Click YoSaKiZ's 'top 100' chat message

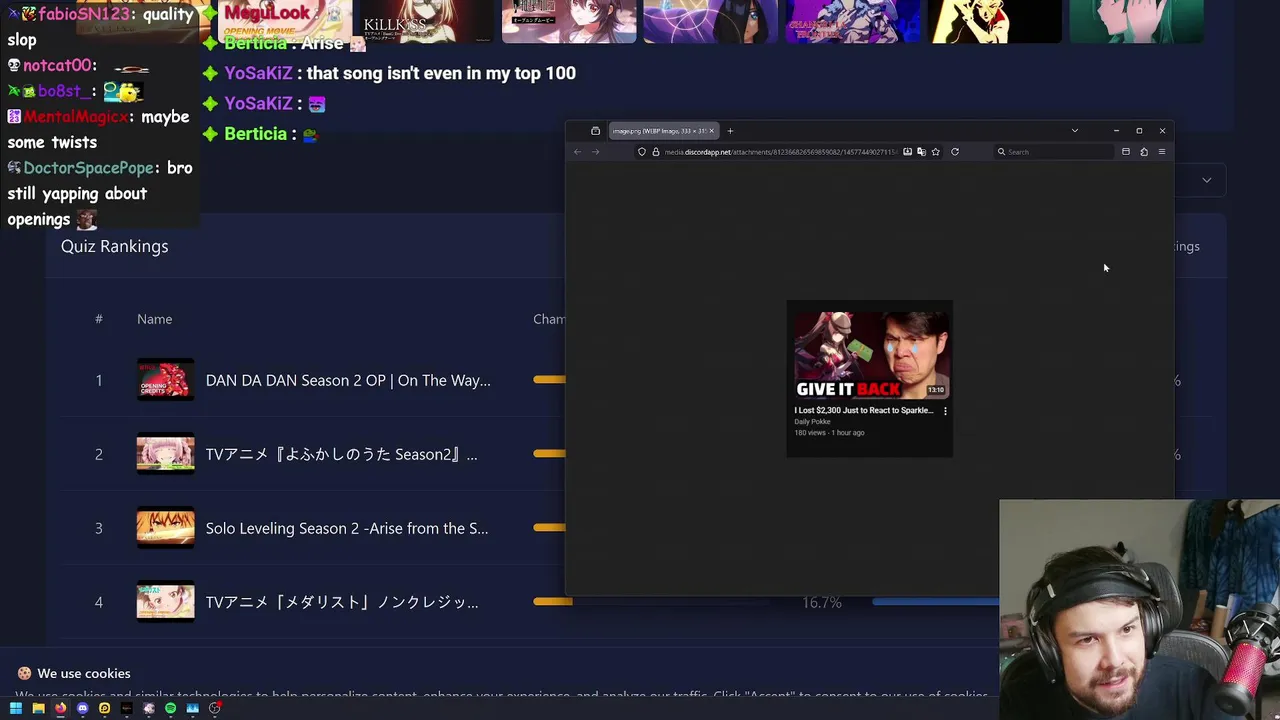pyautogui.click(x=441, y=73)
